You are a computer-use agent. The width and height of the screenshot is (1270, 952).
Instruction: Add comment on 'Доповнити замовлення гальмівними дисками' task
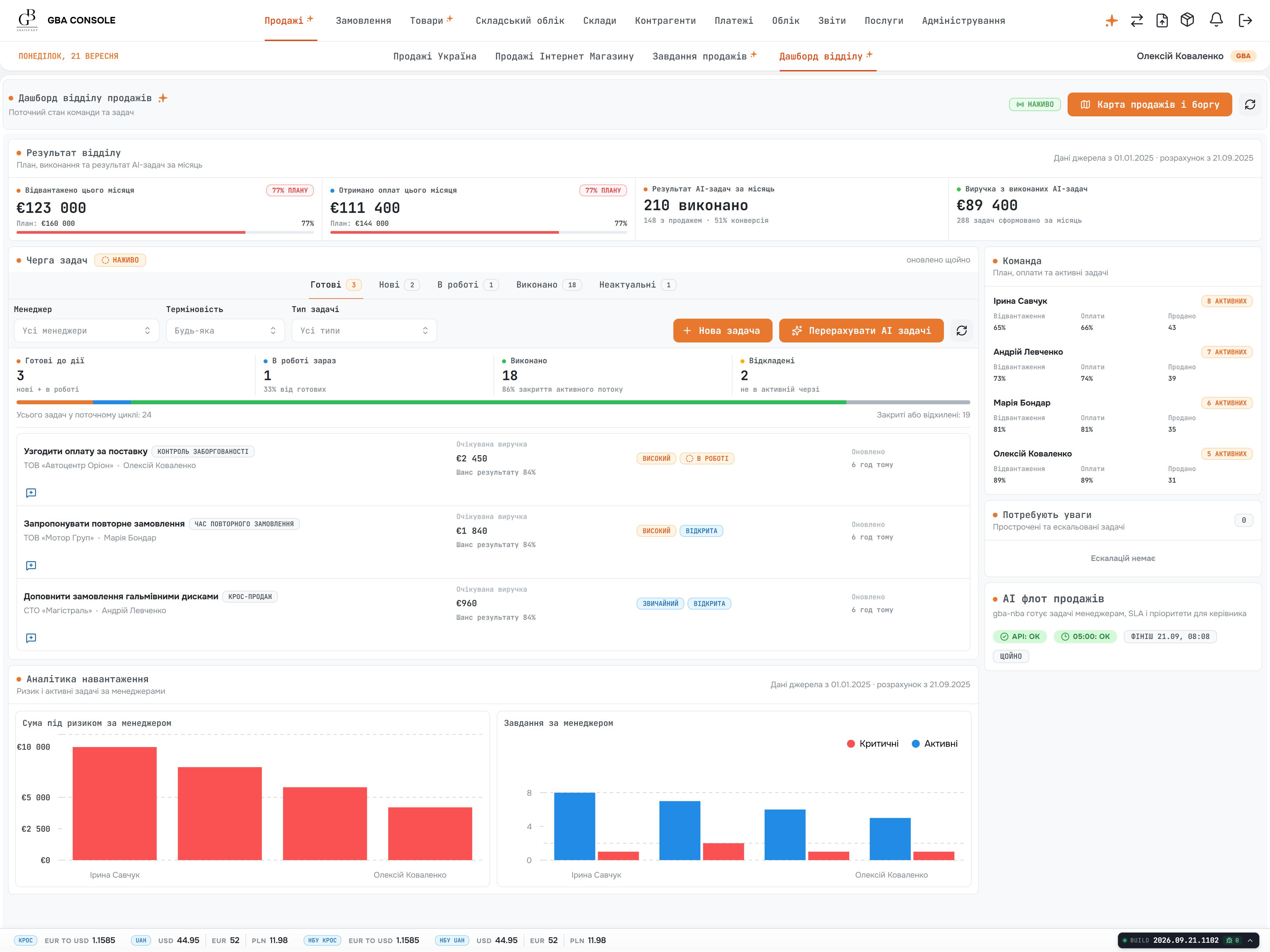point(31,638)
